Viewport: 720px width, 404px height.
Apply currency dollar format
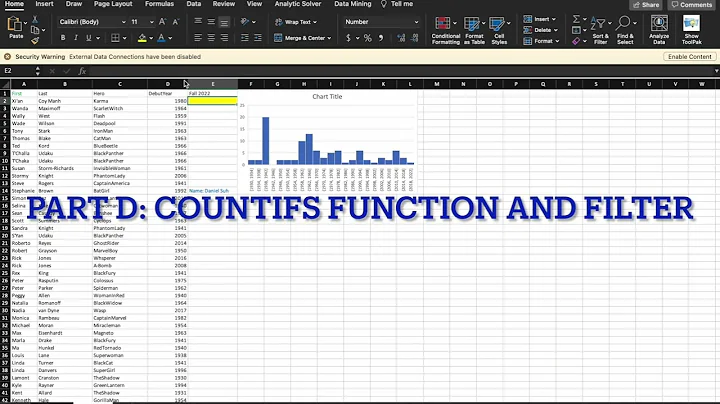(x=348, y=38)
